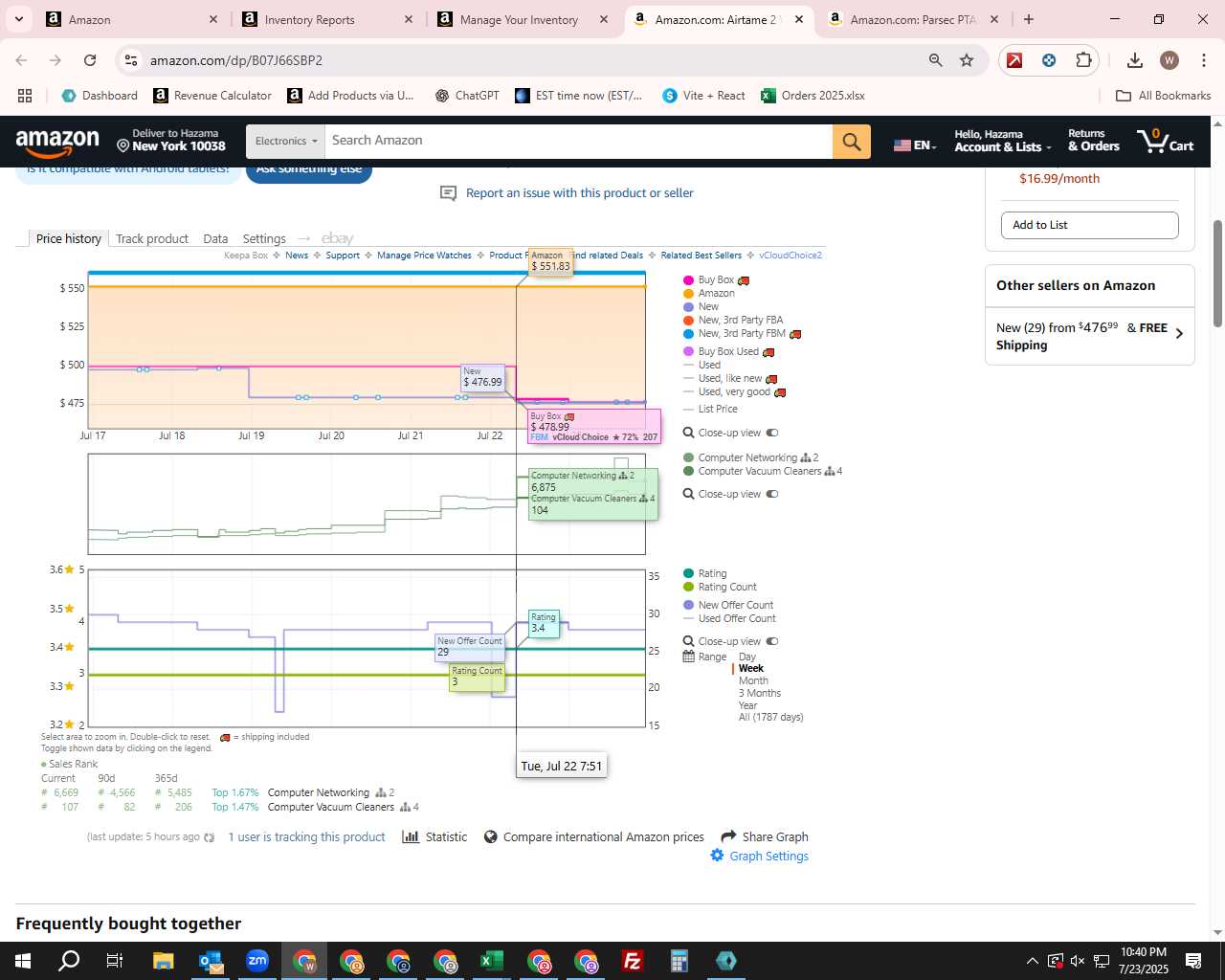This screenshot has height=980, width=1225.
Task: Bookmark this page with the star icon
Action: 967,60
